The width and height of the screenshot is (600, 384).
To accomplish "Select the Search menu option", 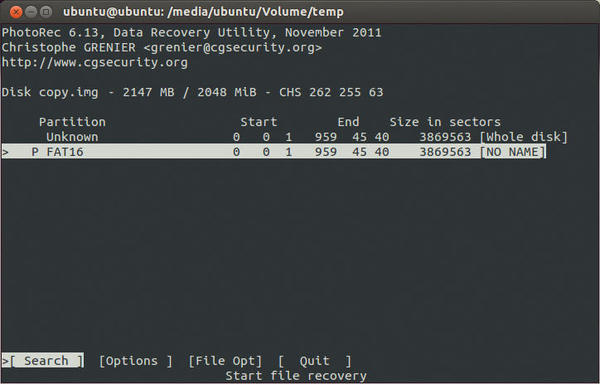I will point(43,361).
